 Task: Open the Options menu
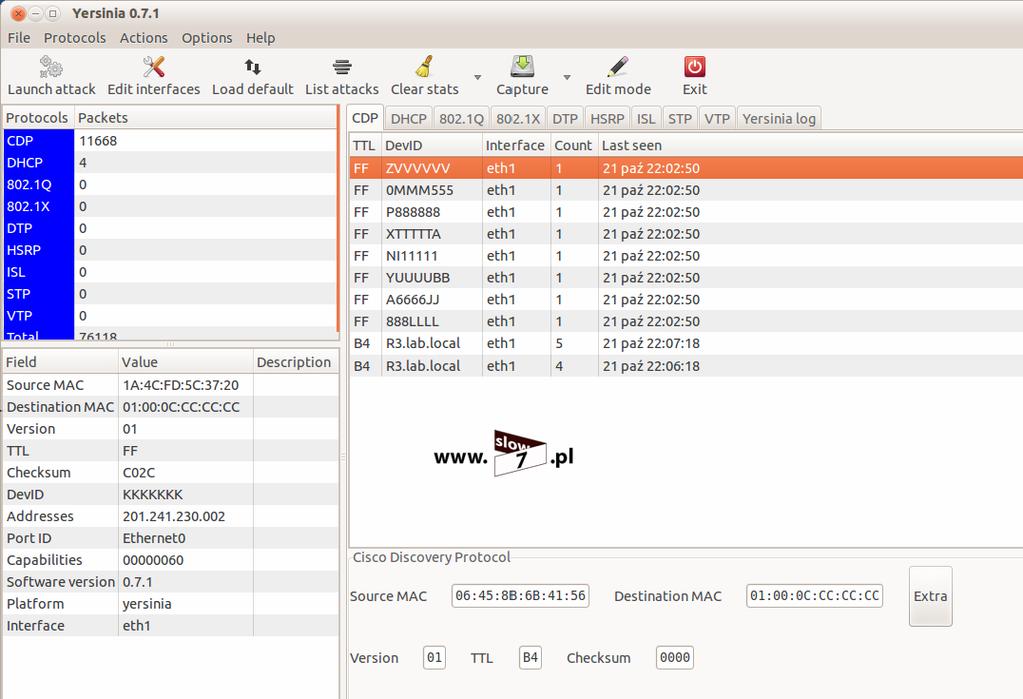click(207, 38)
